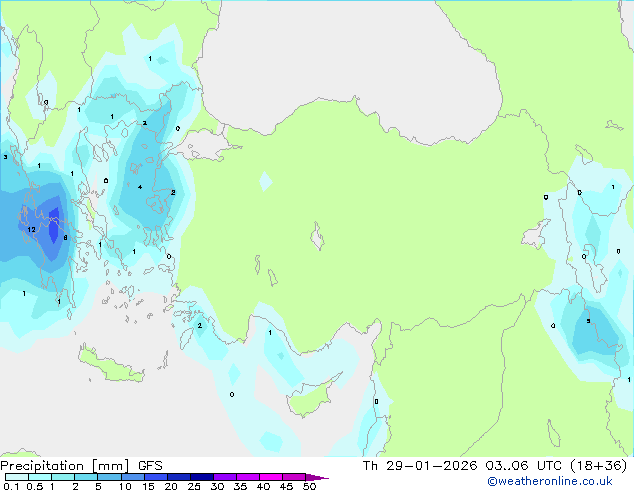Click the legend label "30"
The image size is (634, 490).
(x=217, y=486)
